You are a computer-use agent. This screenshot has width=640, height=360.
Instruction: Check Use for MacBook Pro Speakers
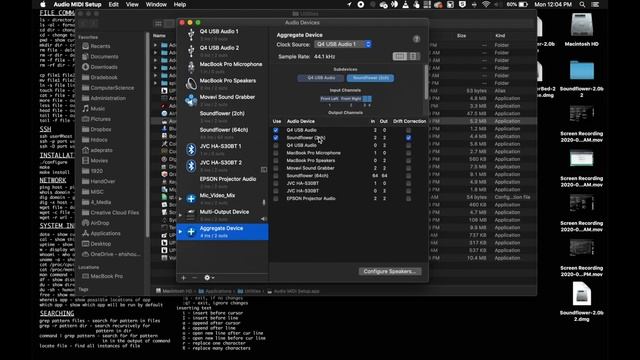pyautogui.click(x=276, y=160)
